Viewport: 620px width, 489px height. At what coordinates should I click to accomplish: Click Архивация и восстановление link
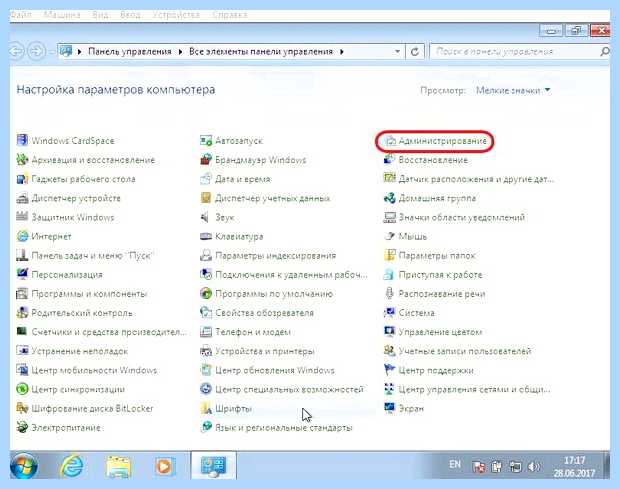[93, 160]
